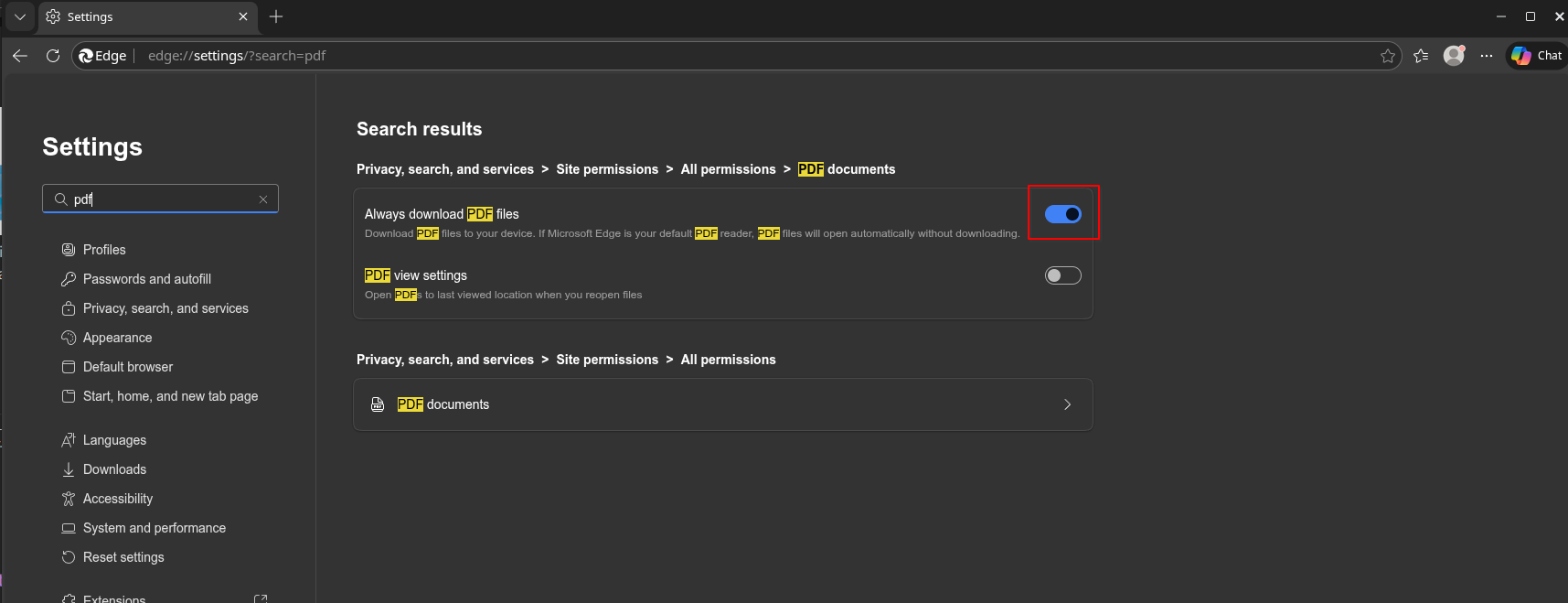Go to Passwords and autofill
Image resolution: width=1568 pixels, height=603 pixels.
tap(146, 279)
